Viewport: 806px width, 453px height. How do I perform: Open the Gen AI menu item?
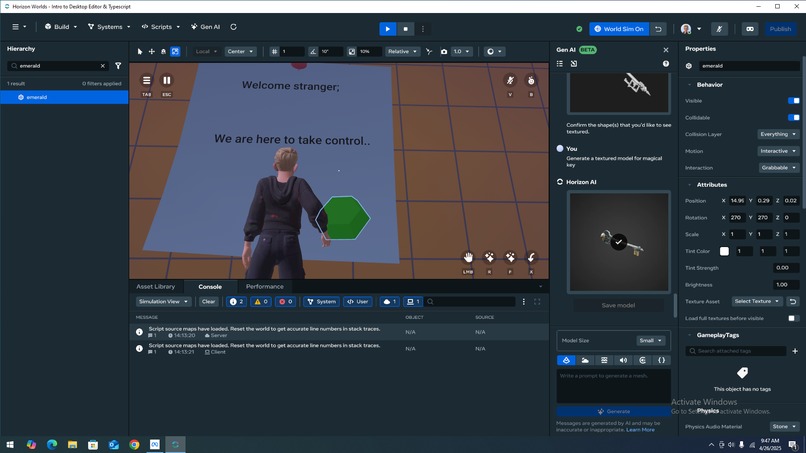point(206,27)
